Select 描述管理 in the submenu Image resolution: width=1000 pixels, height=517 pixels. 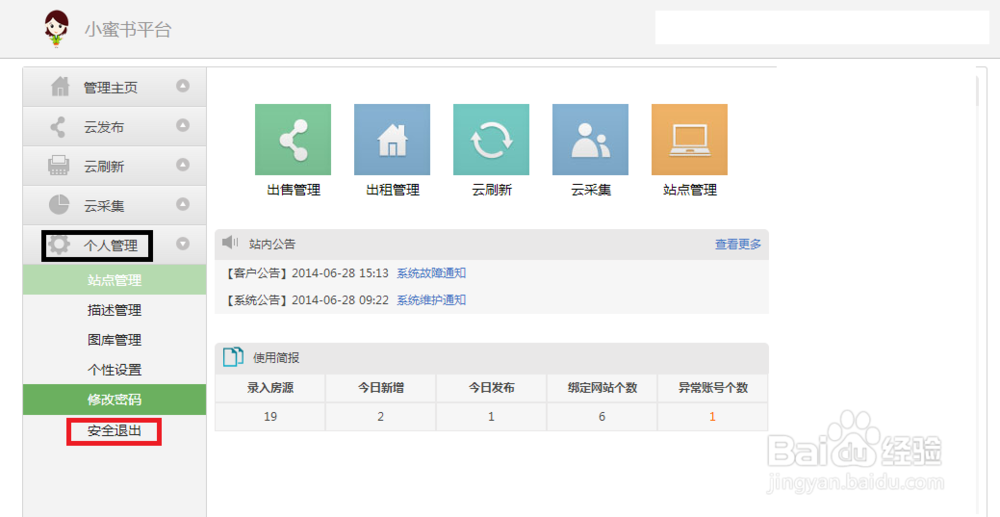[x=115, y=310]
